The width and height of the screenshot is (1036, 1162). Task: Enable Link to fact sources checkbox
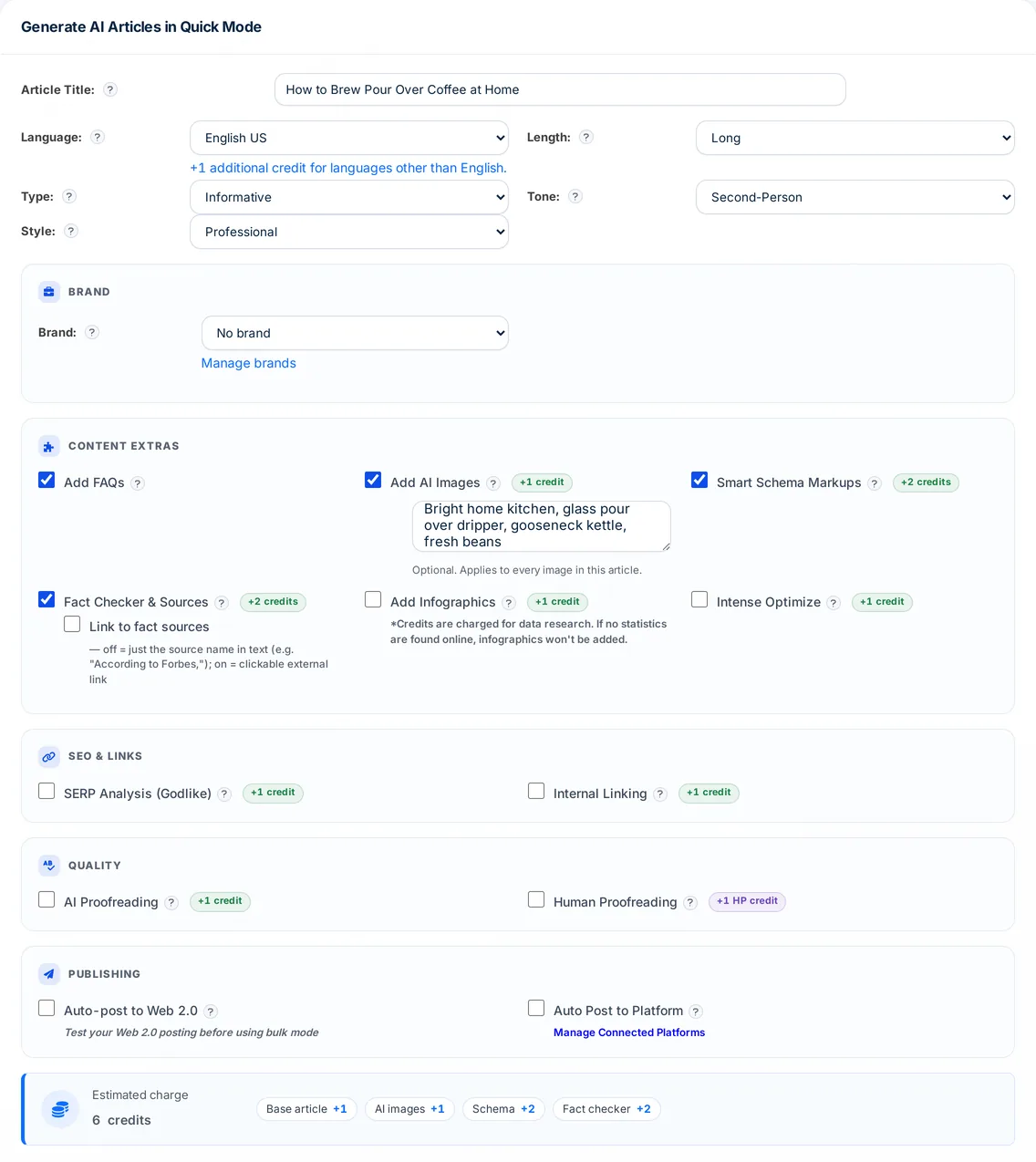click(x=72, y=624)
